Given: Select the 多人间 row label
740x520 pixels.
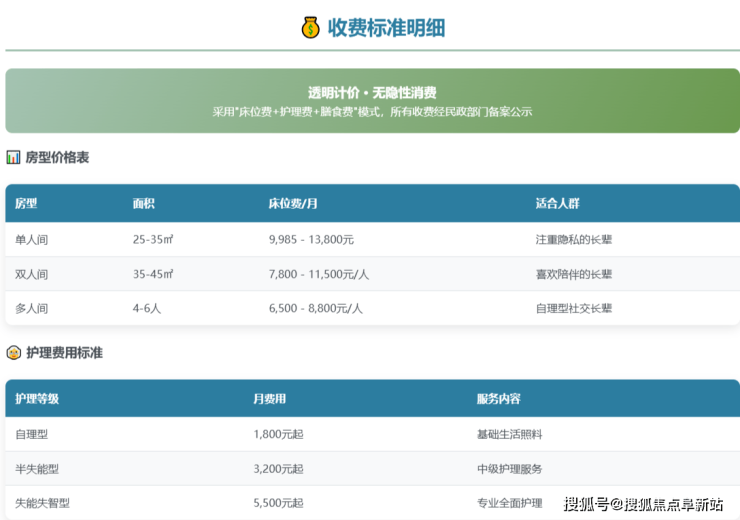Looking at the screenshot, I should tap(32, 308).
